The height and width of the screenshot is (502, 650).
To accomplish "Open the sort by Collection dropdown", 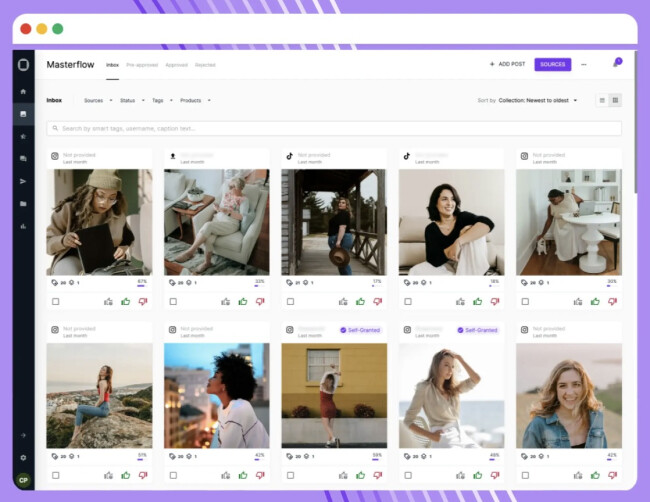I will [538, 100].
